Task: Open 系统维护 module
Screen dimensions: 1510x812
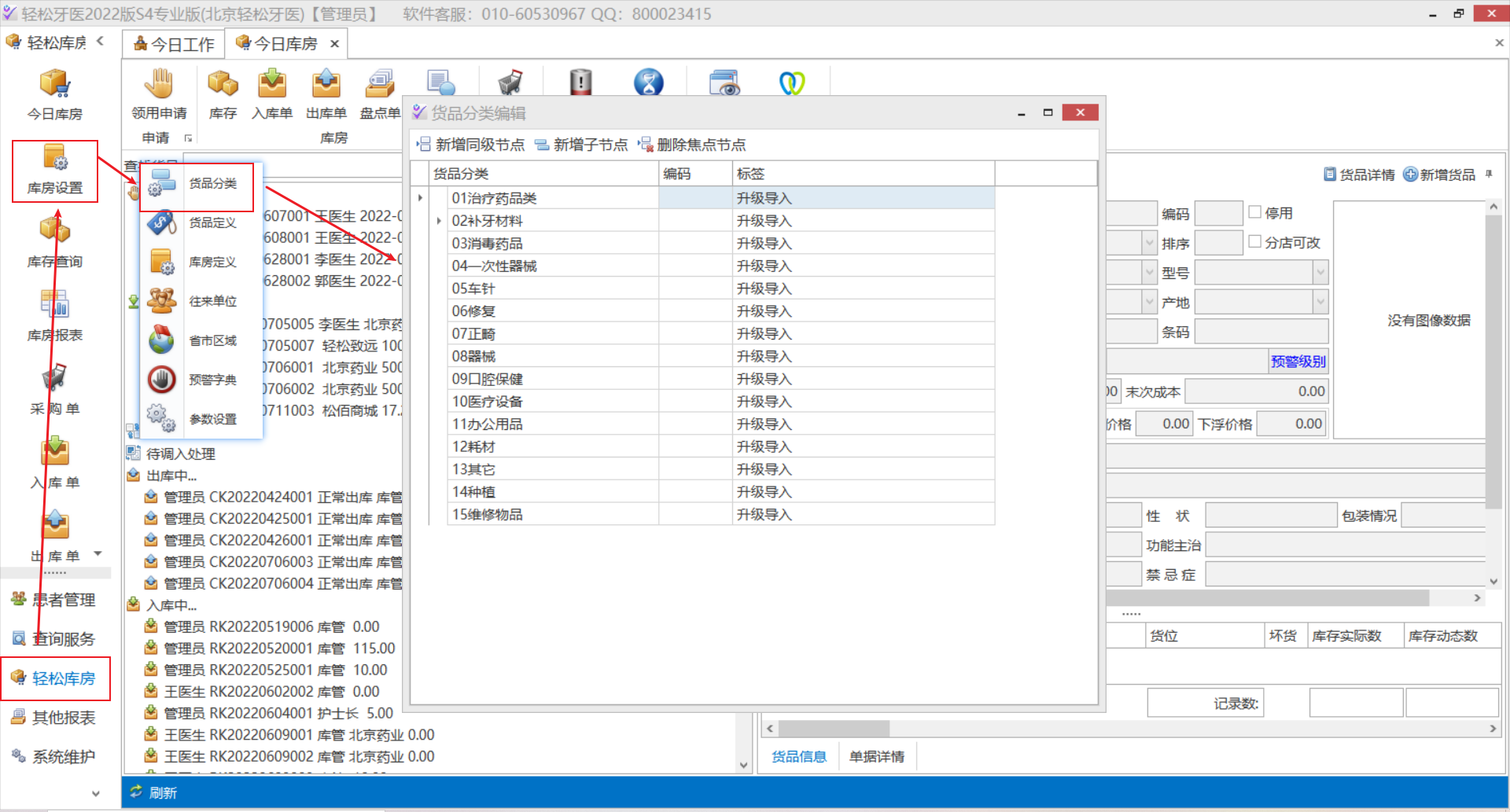Action: coord(53,757)
